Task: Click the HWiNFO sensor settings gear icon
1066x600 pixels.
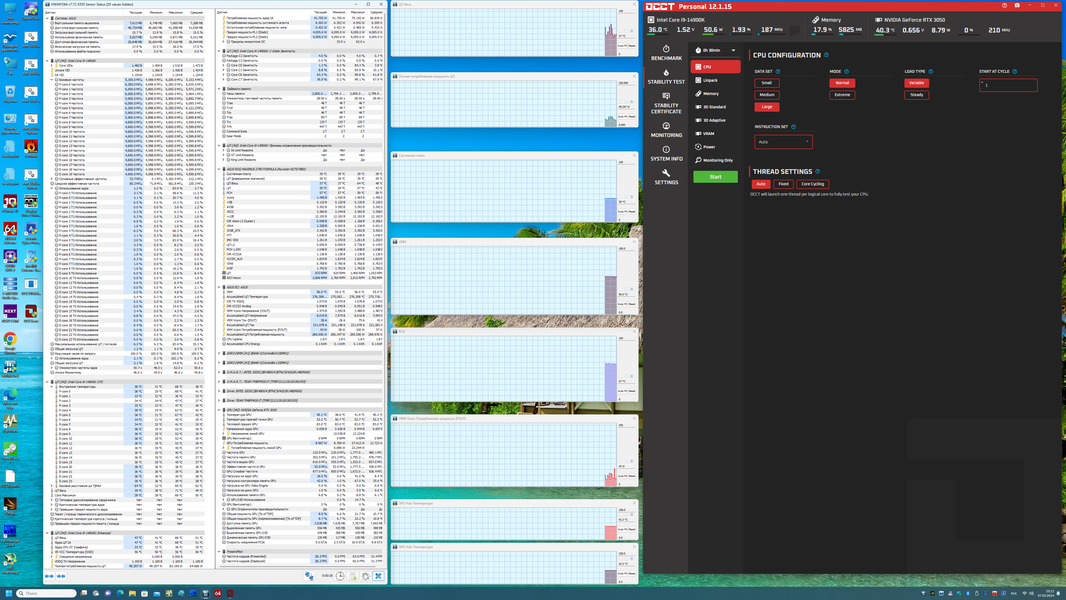Action: point(366,576)
